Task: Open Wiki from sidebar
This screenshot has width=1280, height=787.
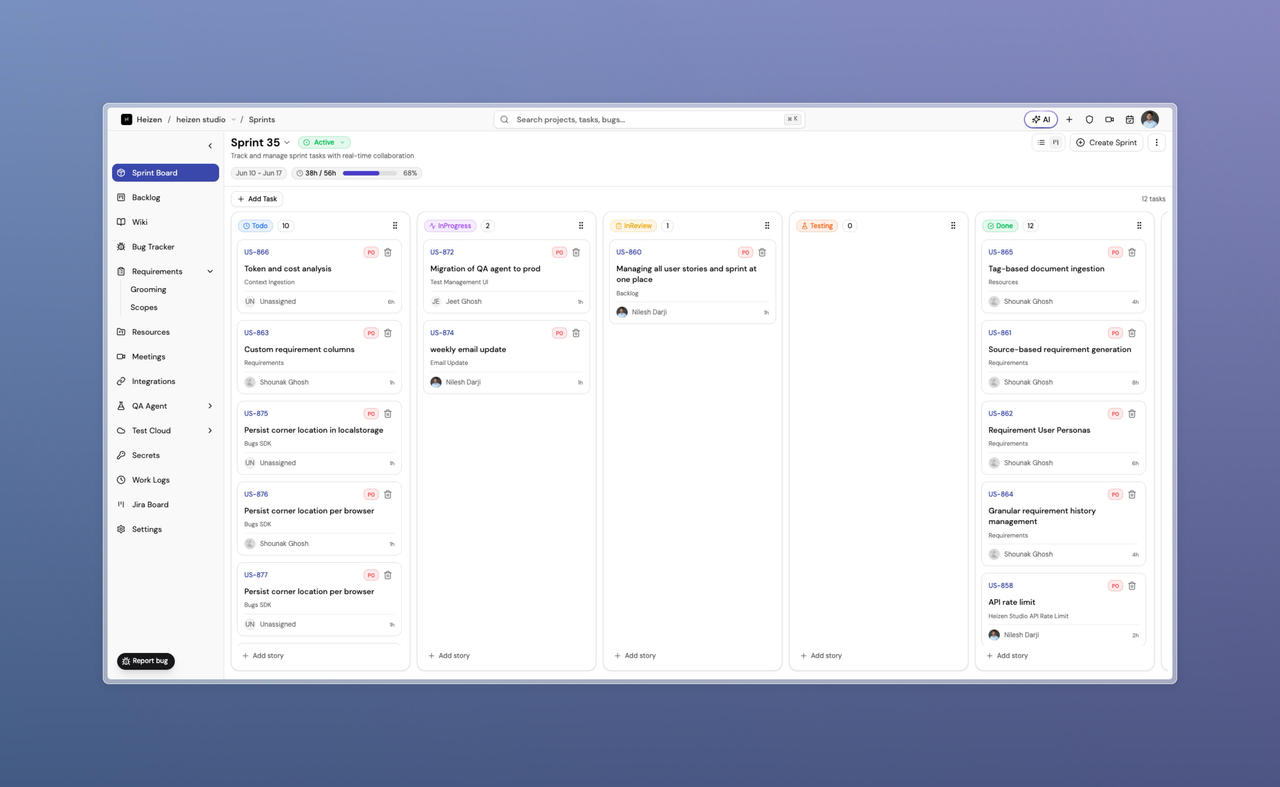Action: (165, 222)
